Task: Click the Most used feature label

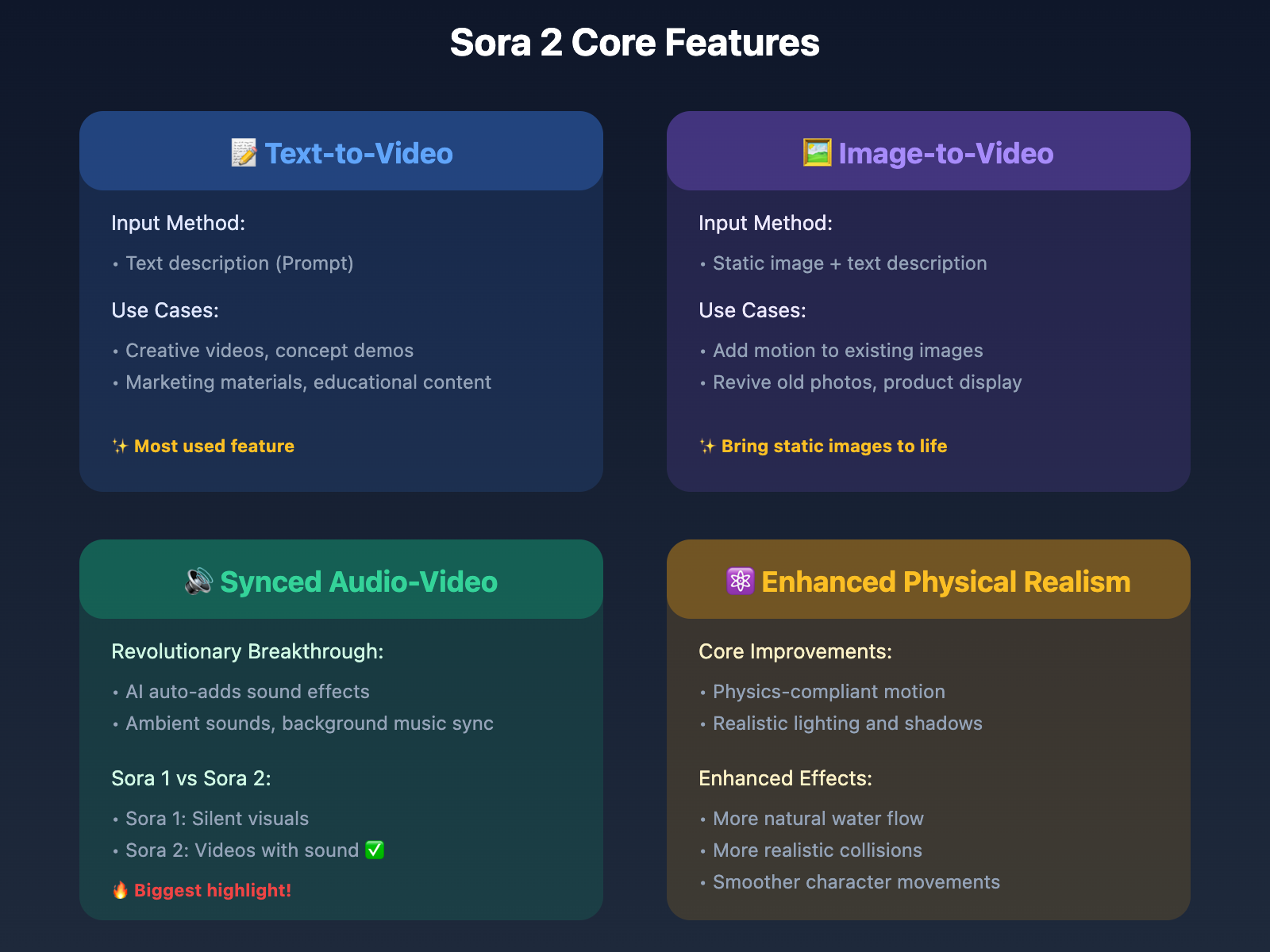Action: pyautogui.click(x=214, y=446)
